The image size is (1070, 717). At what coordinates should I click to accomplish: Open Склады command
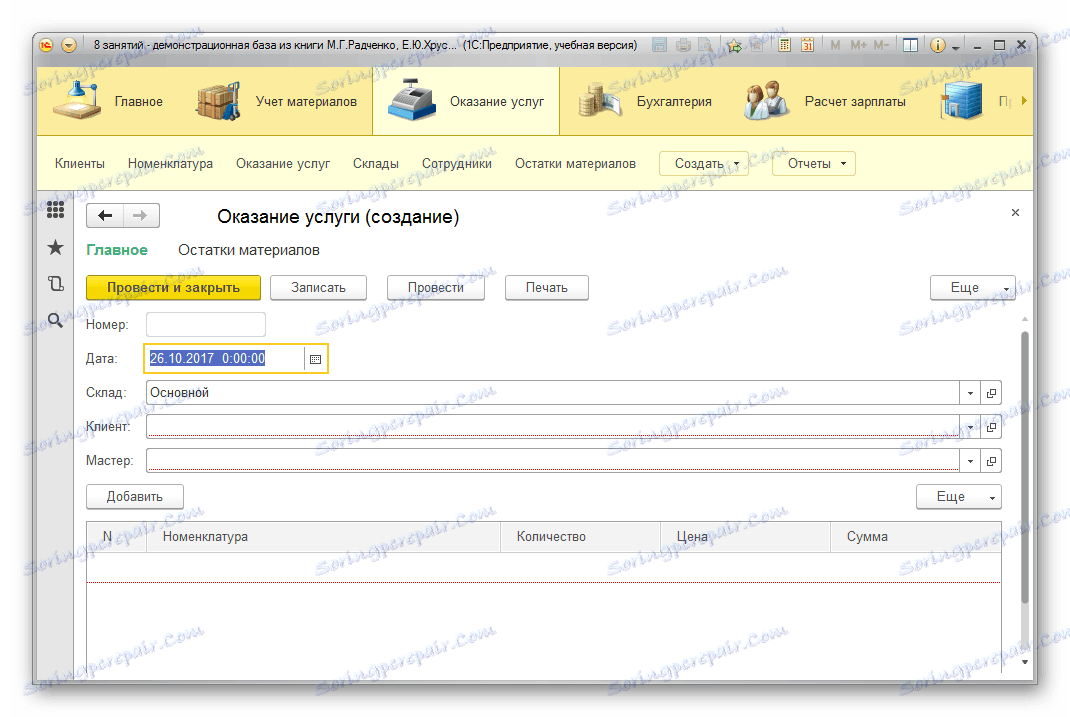point(375,164)
